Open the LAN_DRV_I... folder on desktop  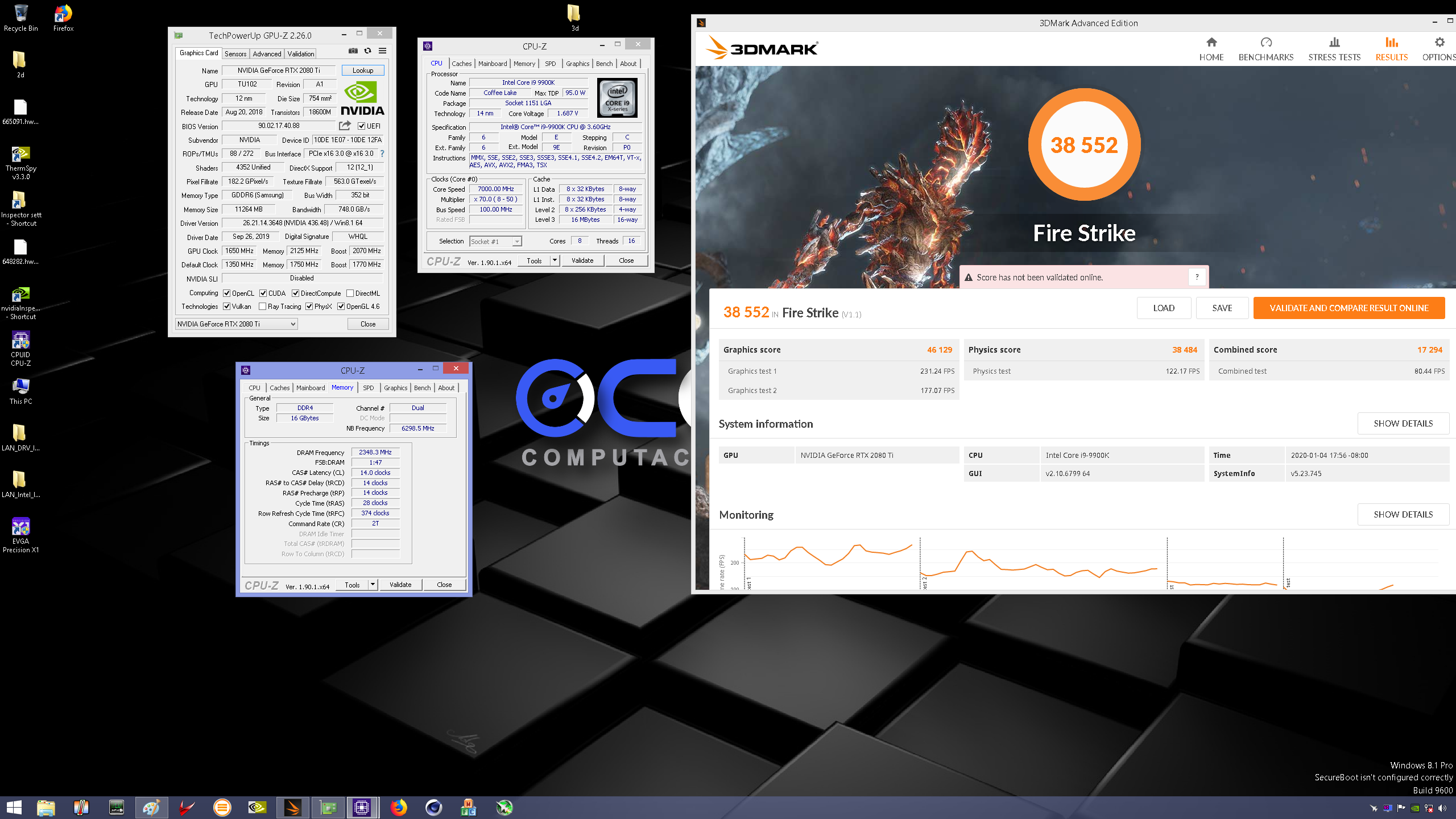(x=20, y=438)
